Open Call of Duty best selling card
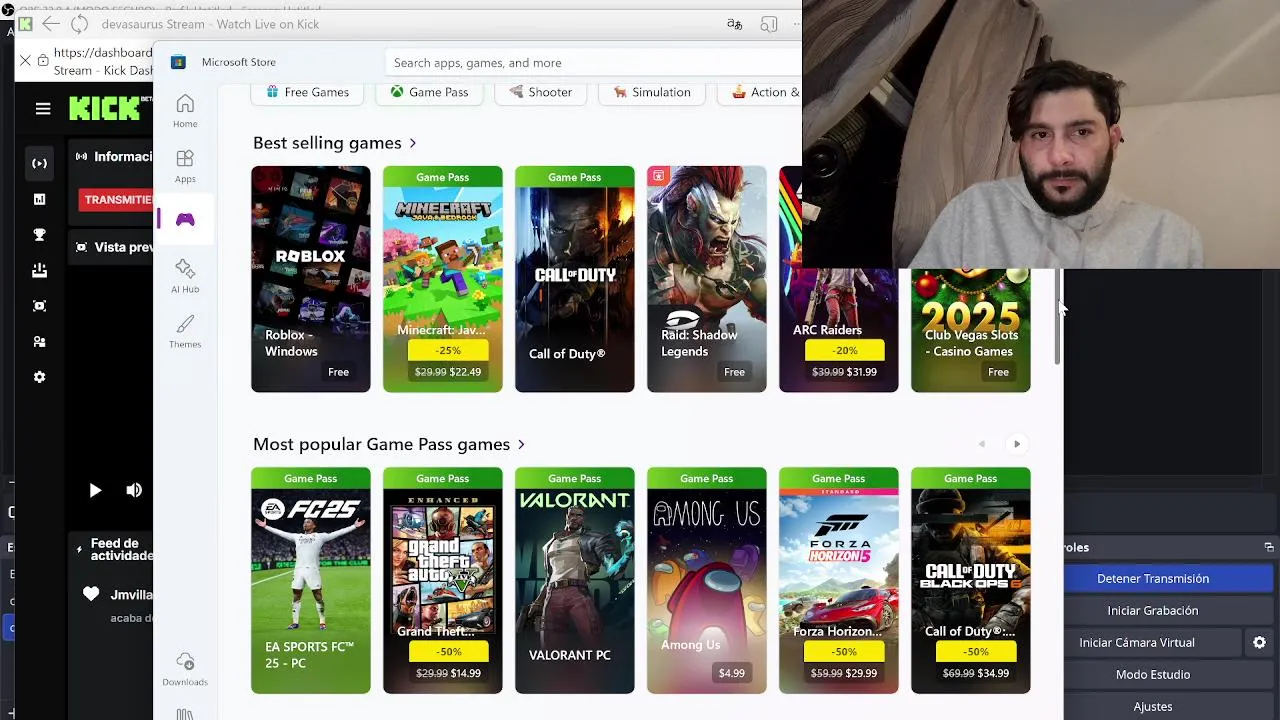Screen dimensions: 1280x720 pyautogui.click(x=575, y=279)
